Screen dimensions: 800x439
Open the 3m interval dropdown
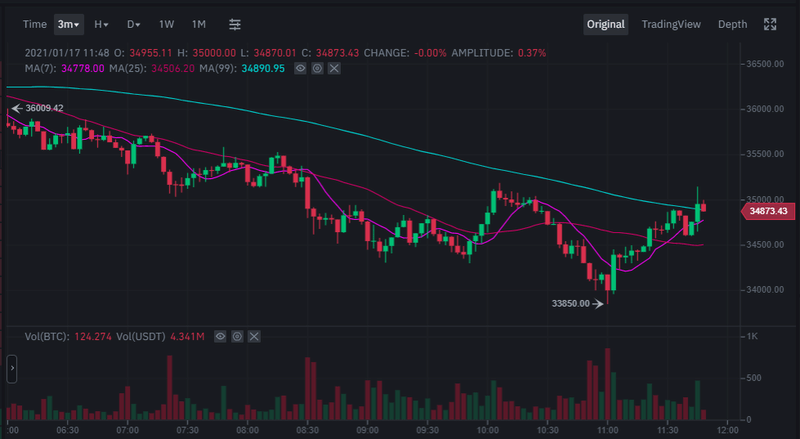click(69, 24)
